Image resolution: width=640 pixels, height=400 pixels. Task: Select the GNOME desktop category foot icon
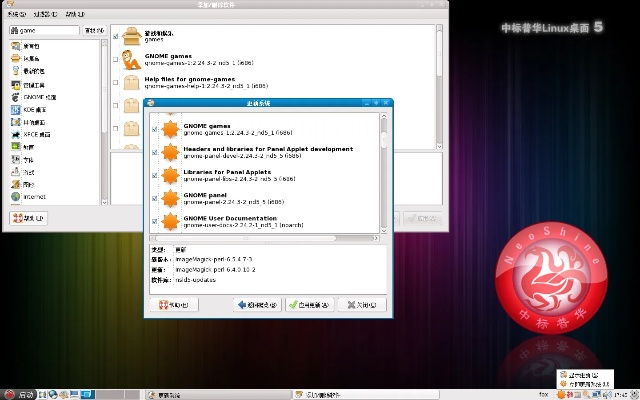pos(16,97)
